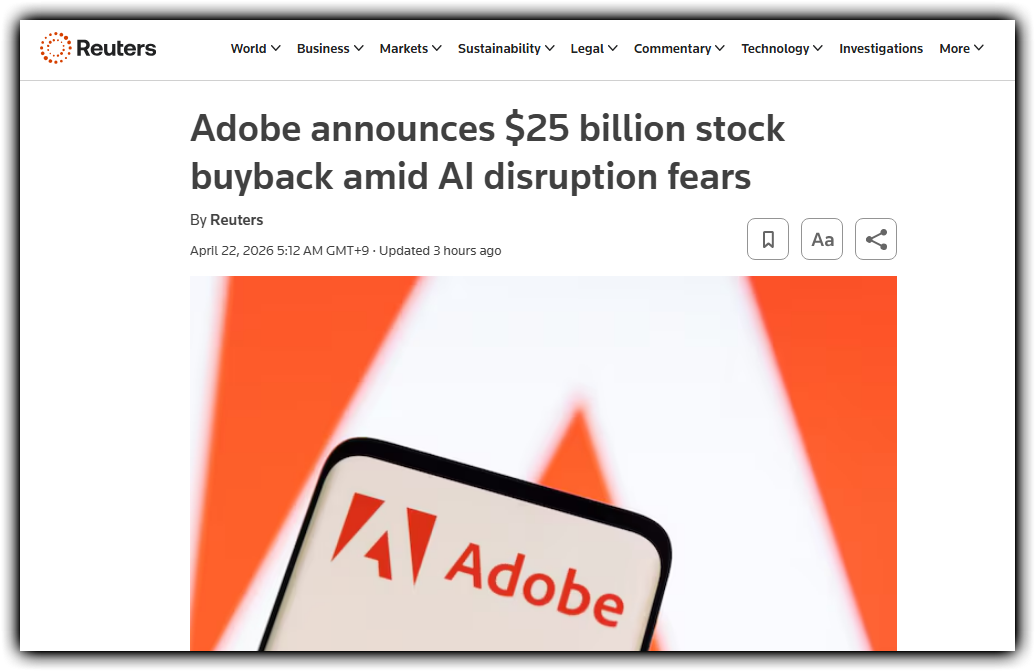The height and width of the screenshot is (671, 1035).
Task: Open the Sustainability menu
Action: tap(506, 48)
